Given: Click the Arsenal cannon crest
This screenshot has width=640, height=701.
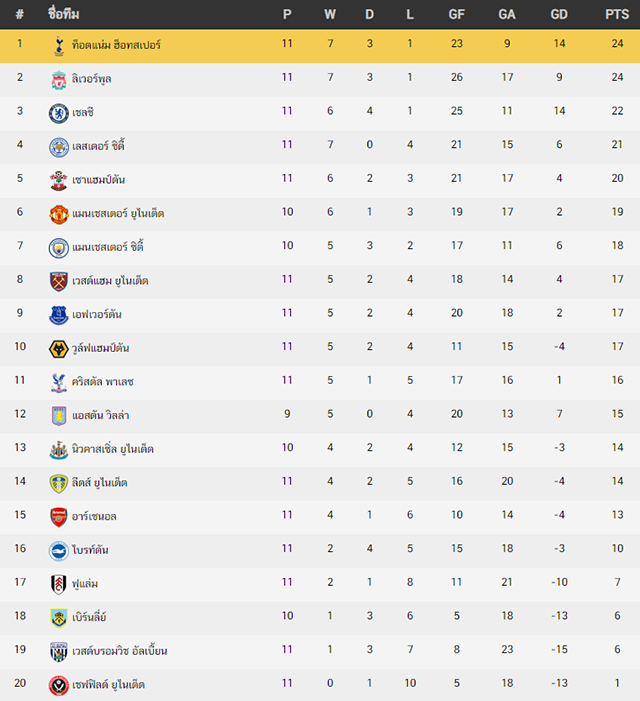Looking at the screenshot, I should pos(59,517).
